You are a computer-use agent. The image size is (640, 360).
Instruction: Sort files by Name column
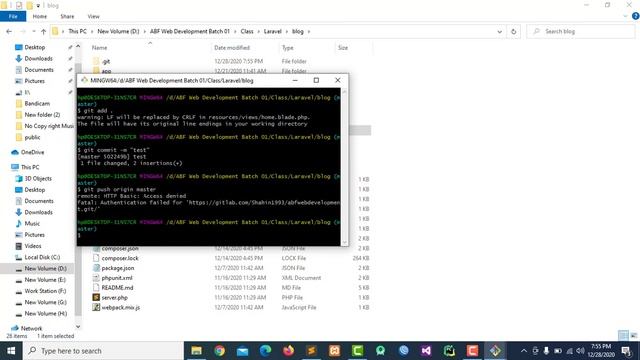click(99, 48)
